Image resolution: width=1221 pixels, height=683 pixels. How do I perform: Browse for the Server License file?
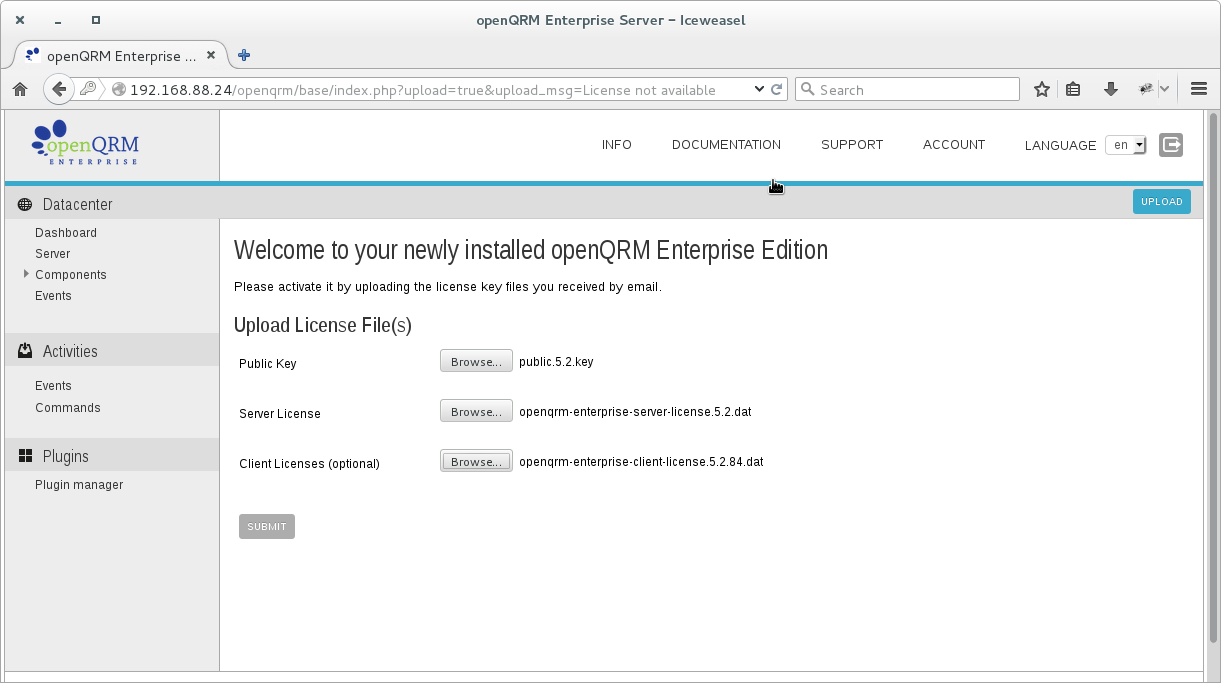point(476,411)
